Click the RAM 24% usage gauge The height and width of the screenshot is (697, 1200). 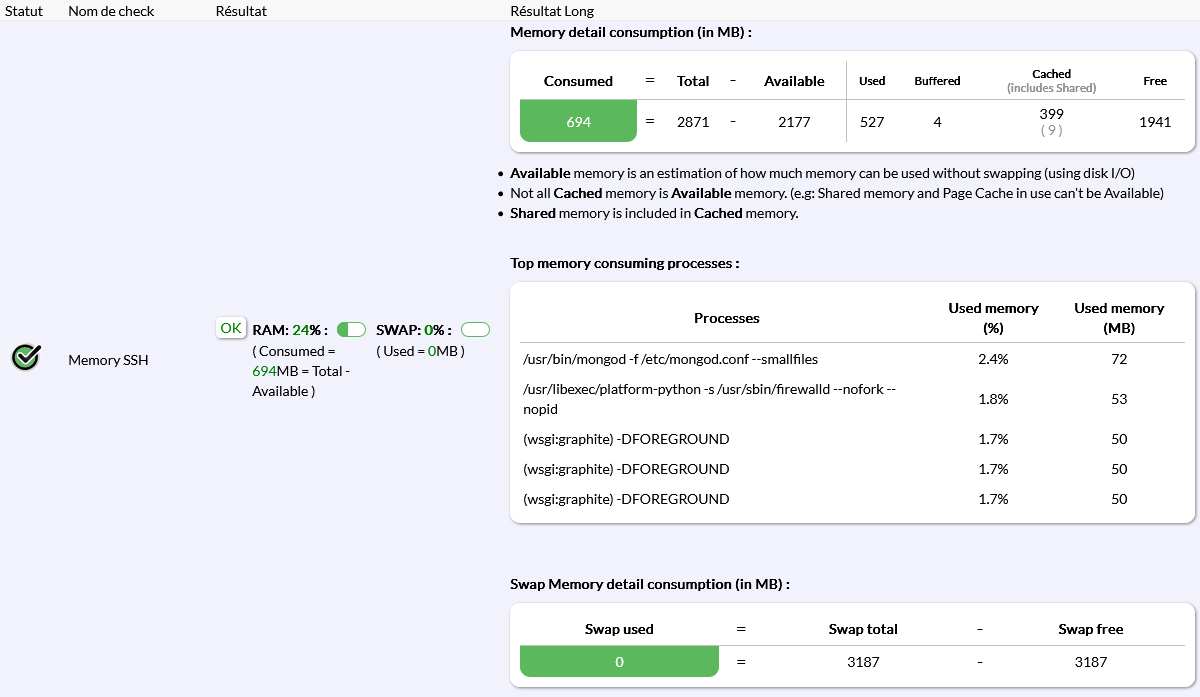click(351, 330)
